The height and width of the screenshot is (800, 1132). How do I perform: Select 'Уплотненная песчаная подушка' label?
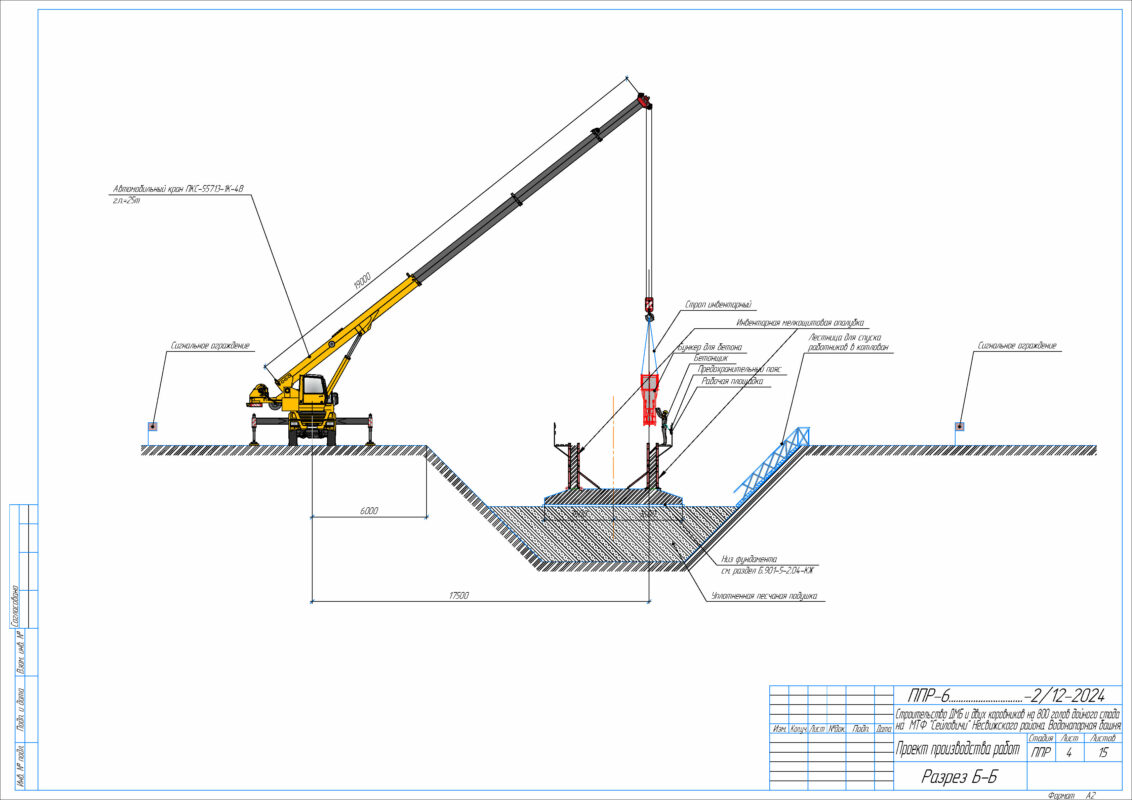764,596
